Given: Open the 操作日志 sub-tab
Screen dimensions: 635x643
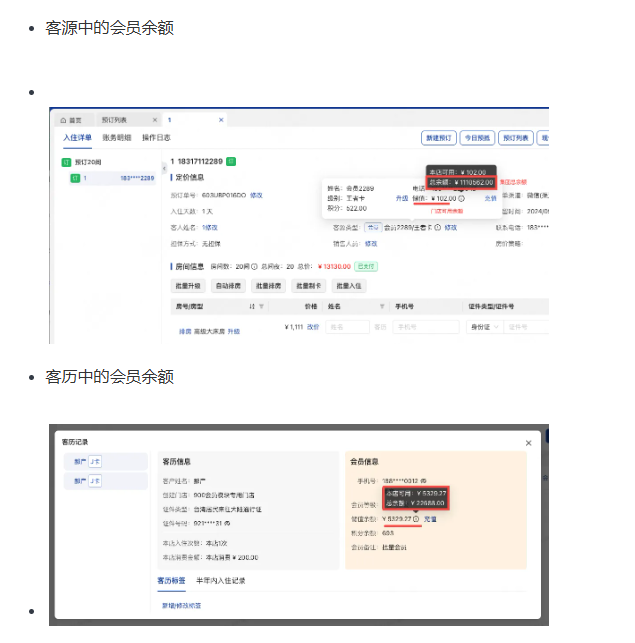Looking at the screenshot, I should (x=156, y=138).
